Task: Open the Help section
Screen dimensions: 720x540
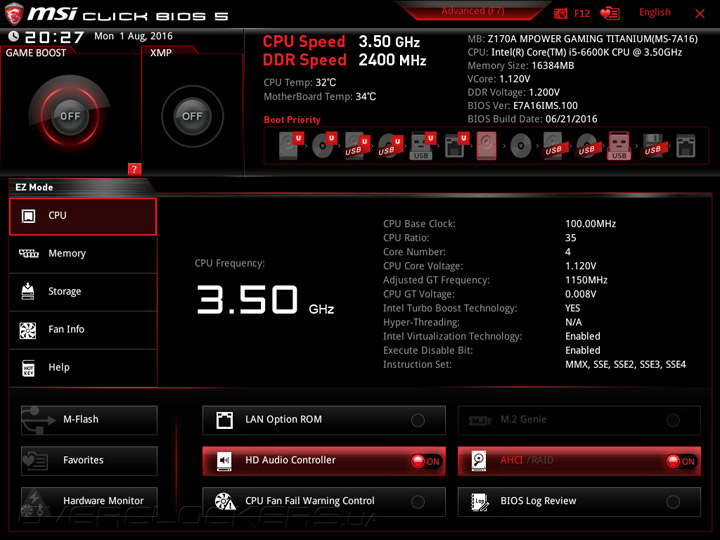Action: pyautogui.click(x=83, y=368)
